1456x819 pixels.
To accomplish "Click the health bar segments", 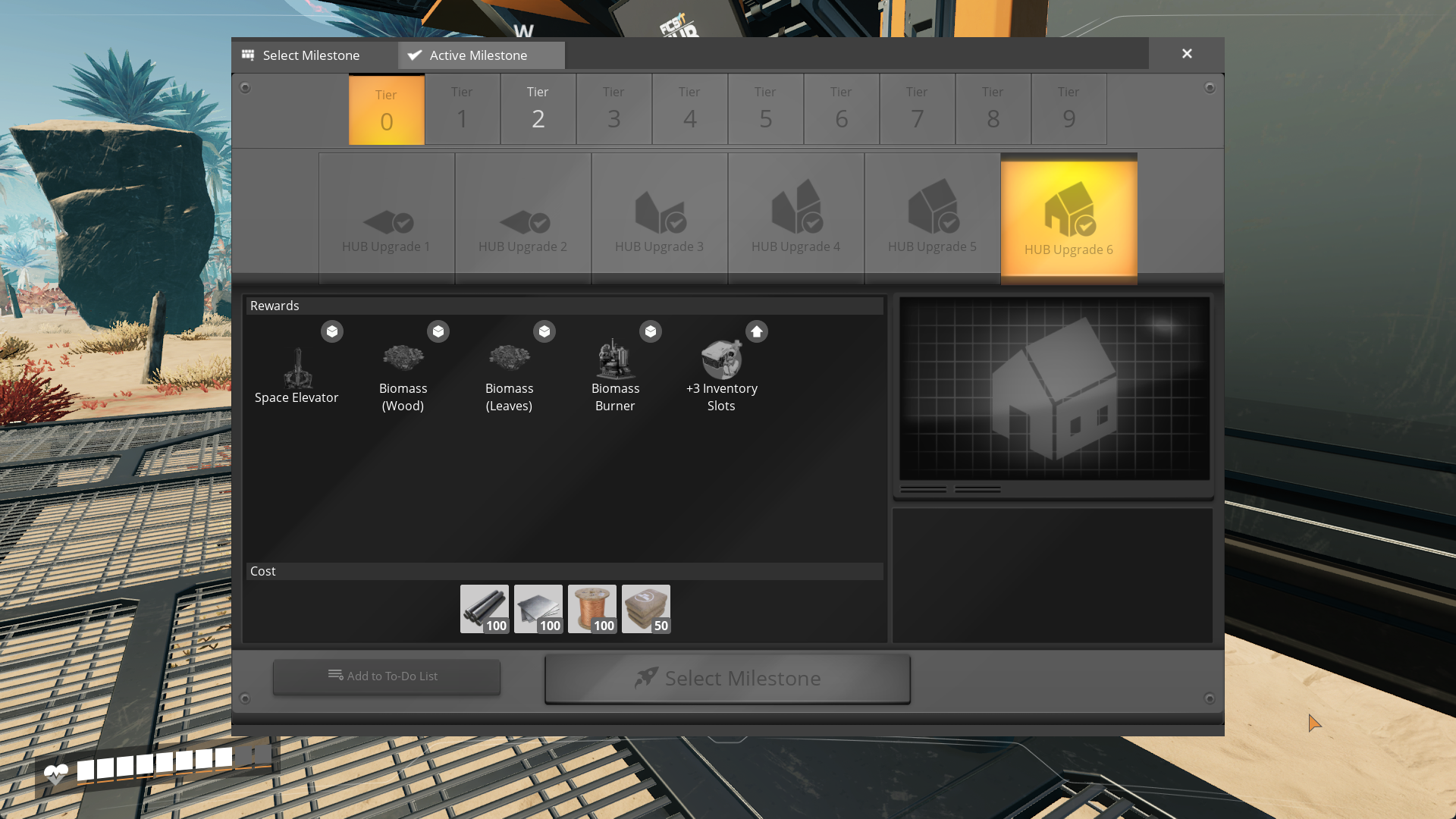I will click(174, 763).
